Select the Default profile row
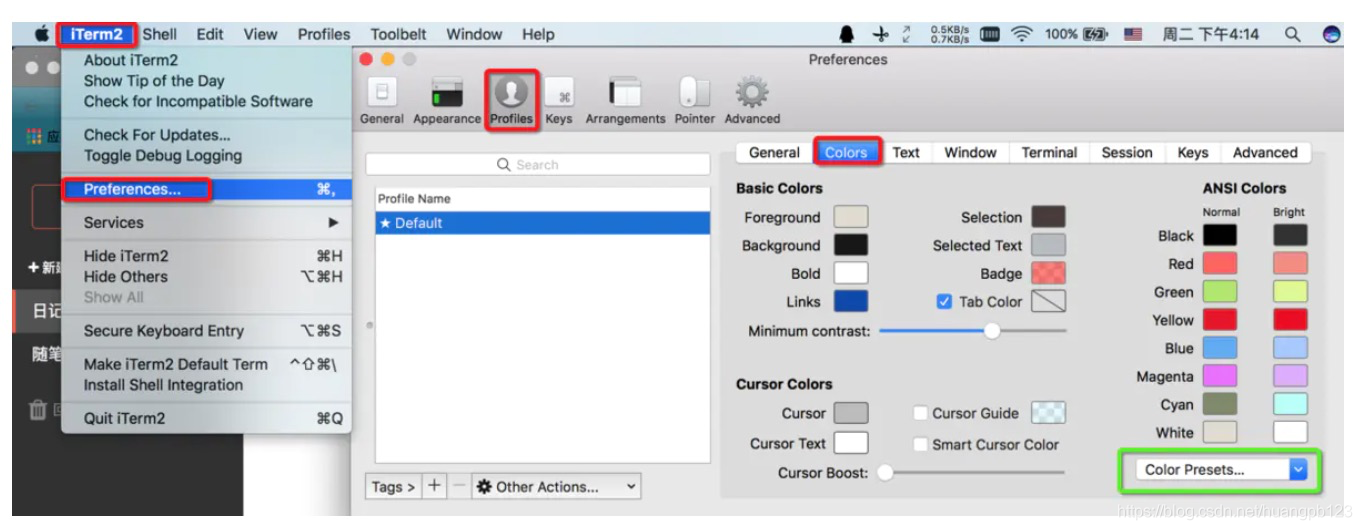The height and width of the screenshot is (530, 1362). pyautogui.click(x=542, y=223)
